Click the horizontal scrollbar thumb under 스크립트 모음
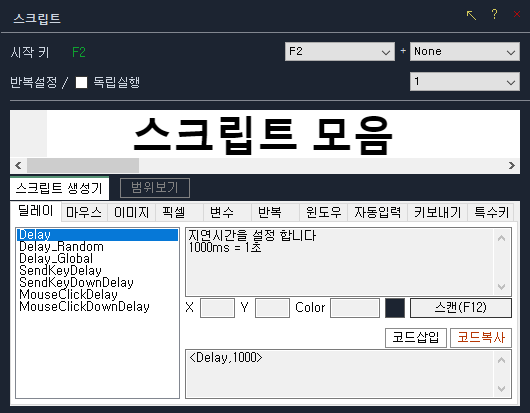Screen dimensions: 530x413 pos(83,165)
